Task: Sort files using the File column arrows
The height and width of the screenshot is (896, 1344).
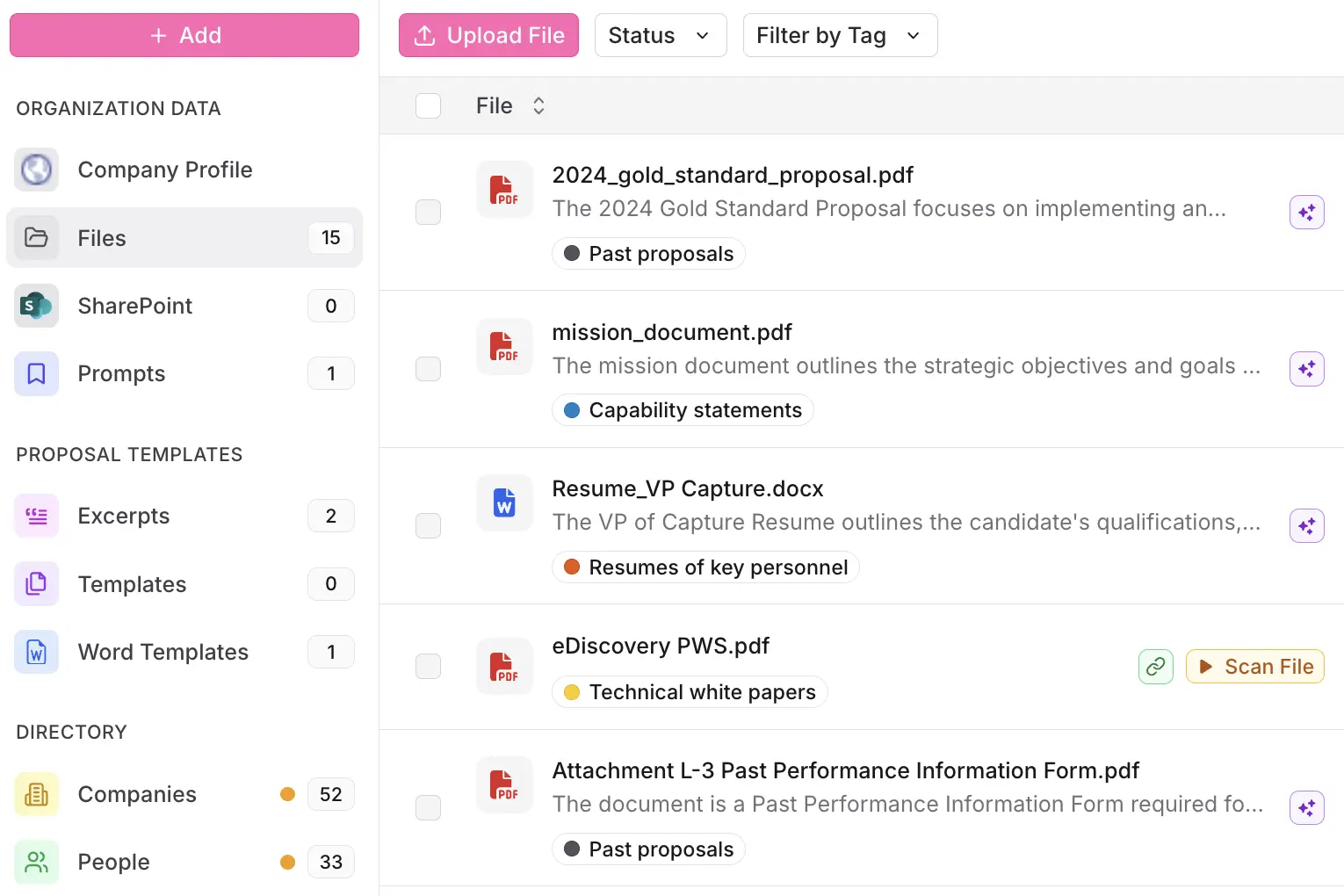Action: (538, 105)
